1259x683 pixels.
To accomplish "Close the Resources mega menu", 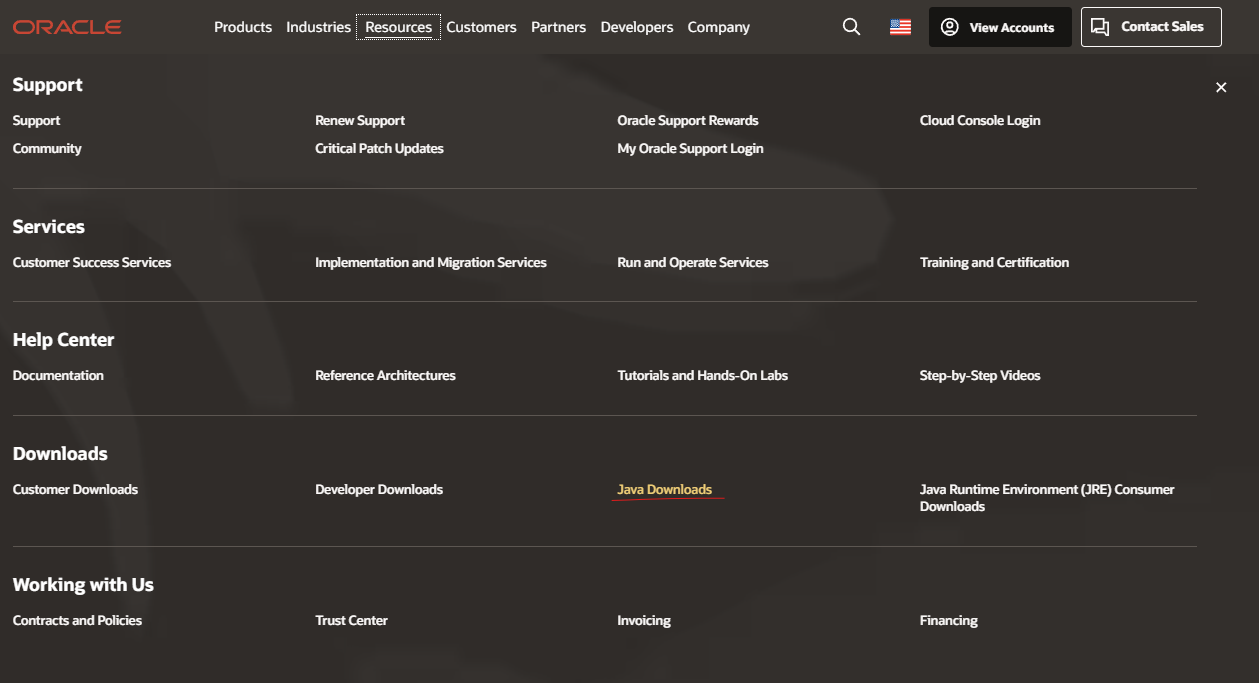I will point(1221,88).
